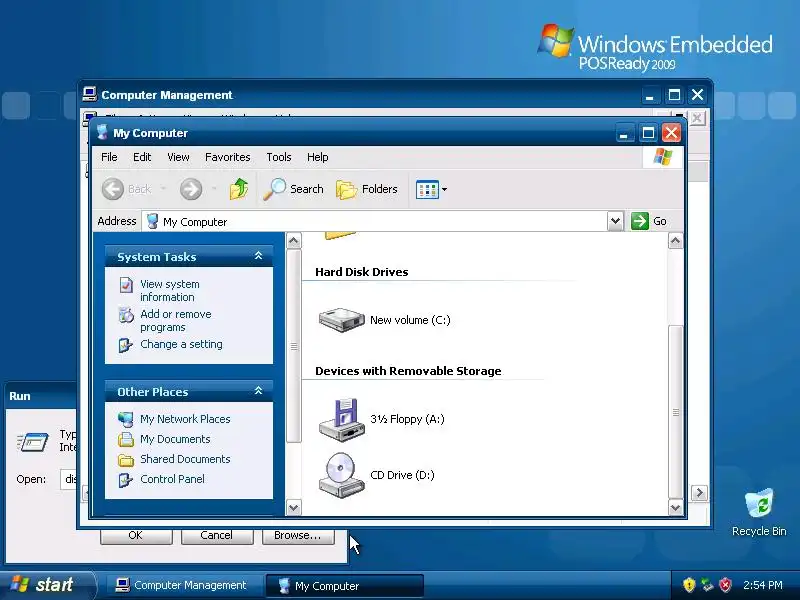Image resolution: width=800 pixels, height=600 pixels.
Task: Click the My Network Places icon
Action: tap(126, 419)
